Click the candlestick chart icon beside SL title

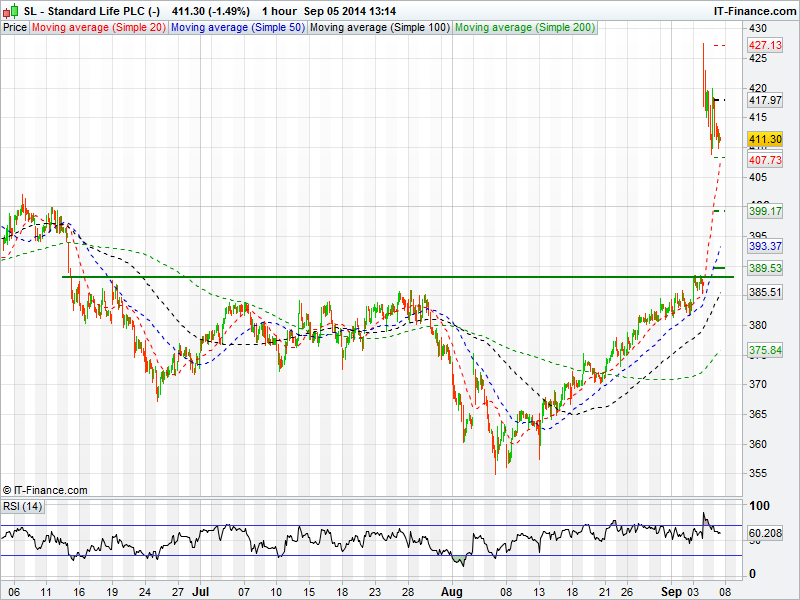tap(11, 10)
